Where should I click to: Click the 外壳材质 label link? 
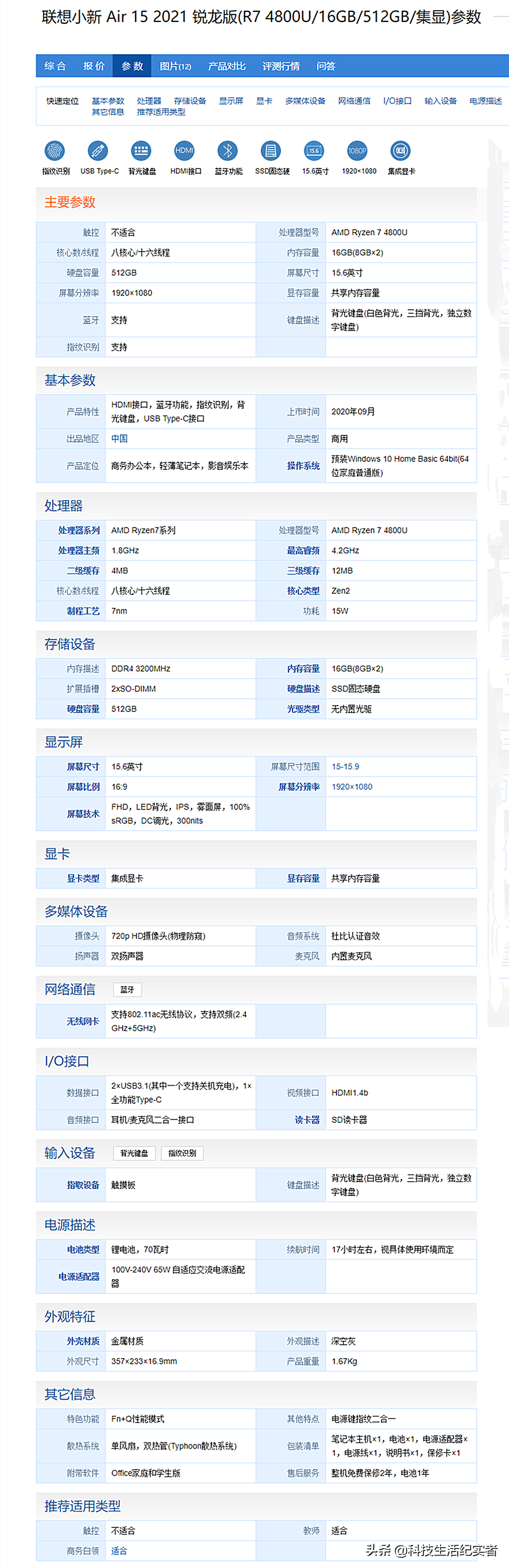83,1341
